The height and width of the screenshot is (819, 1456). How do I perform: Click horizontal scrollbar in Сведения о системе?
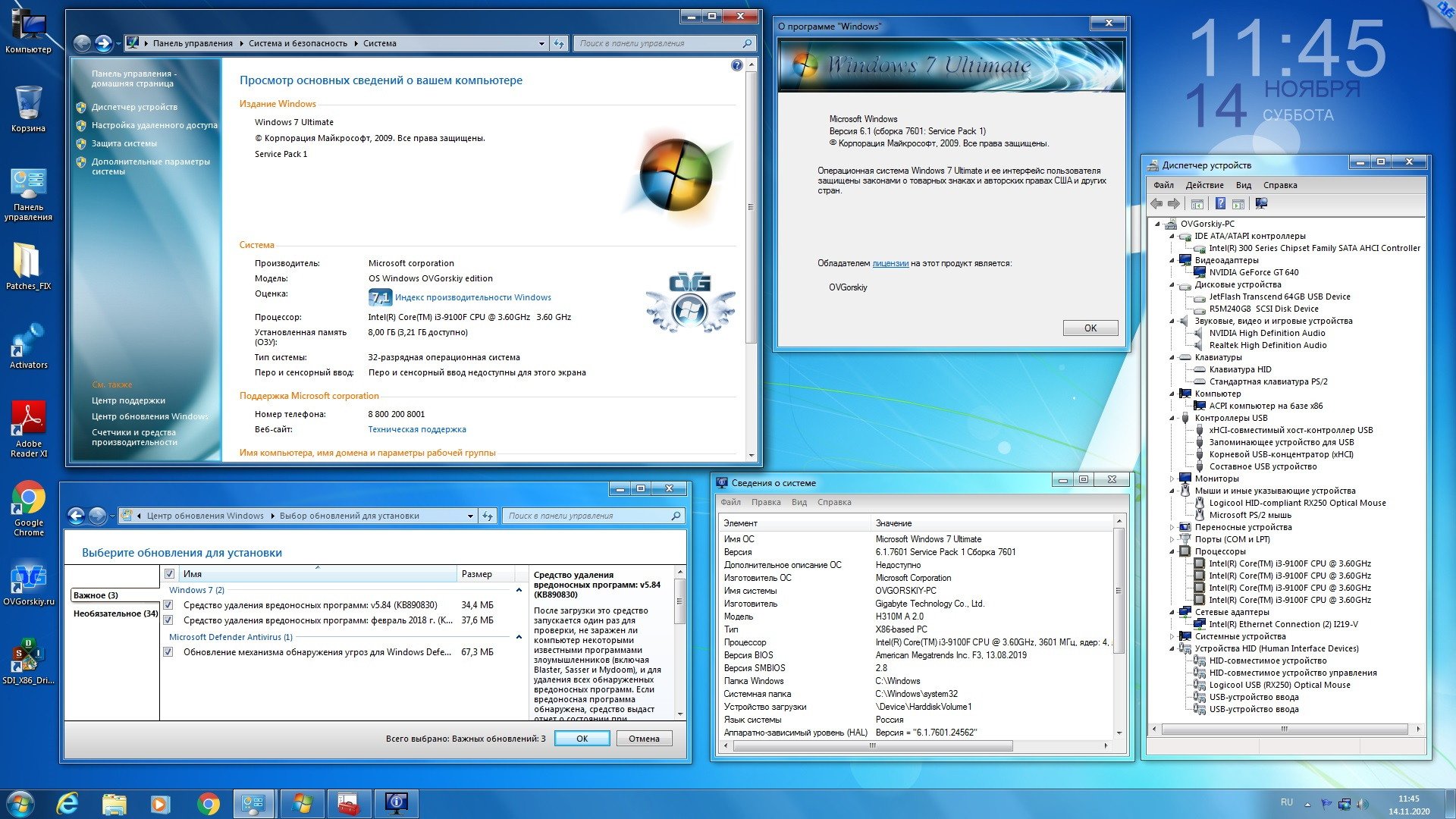(872, 745)
